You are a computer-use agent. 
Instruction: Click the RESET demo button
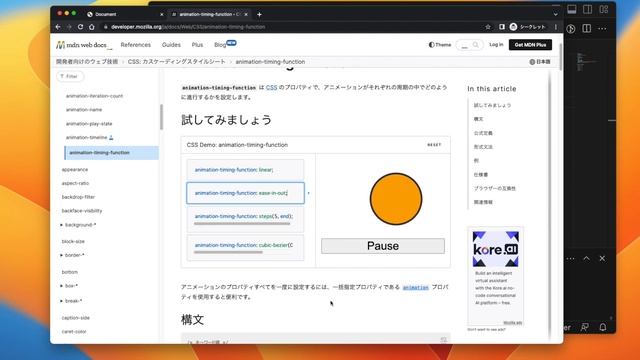(x=434, y=145)
